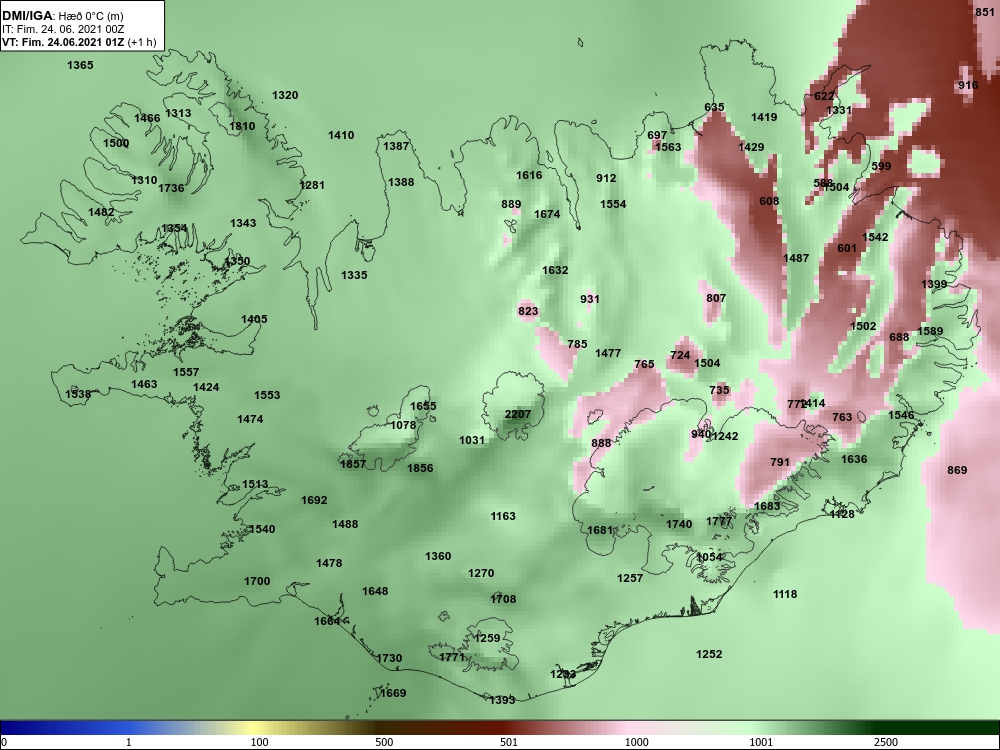
Task: Select the map value 1648
Action: pyautogui.click(x=375, y=591)
